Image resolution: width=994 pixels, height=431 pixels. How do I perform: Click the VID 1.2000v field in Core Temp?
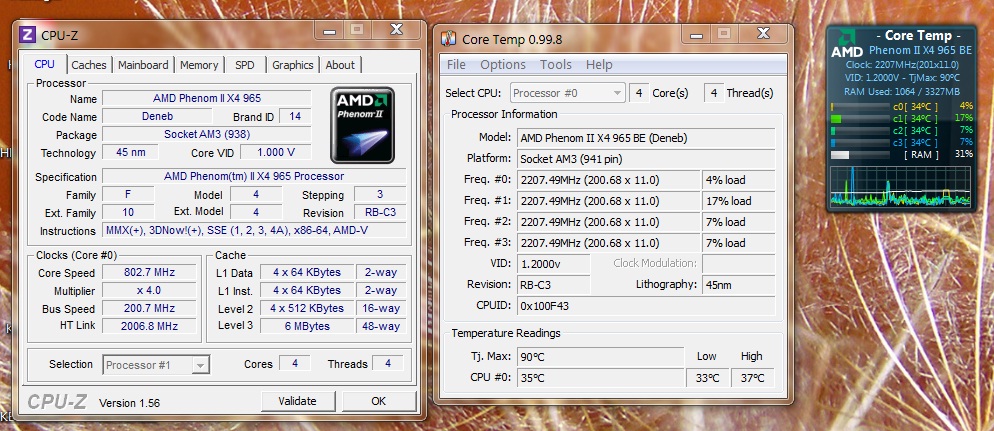553,264
